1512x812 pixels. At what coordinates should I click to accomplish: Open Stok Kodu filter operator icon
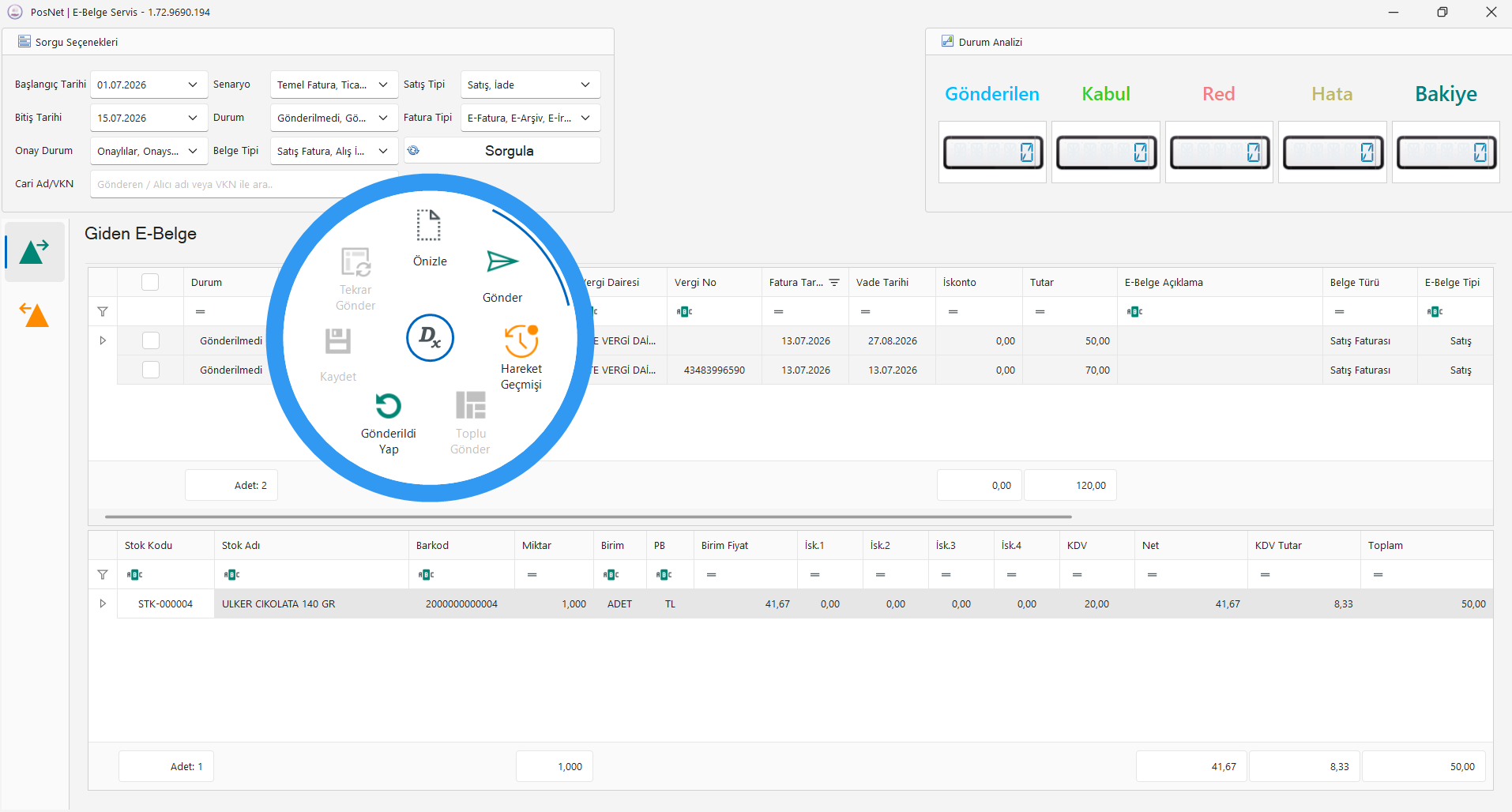tap(134, 574)
